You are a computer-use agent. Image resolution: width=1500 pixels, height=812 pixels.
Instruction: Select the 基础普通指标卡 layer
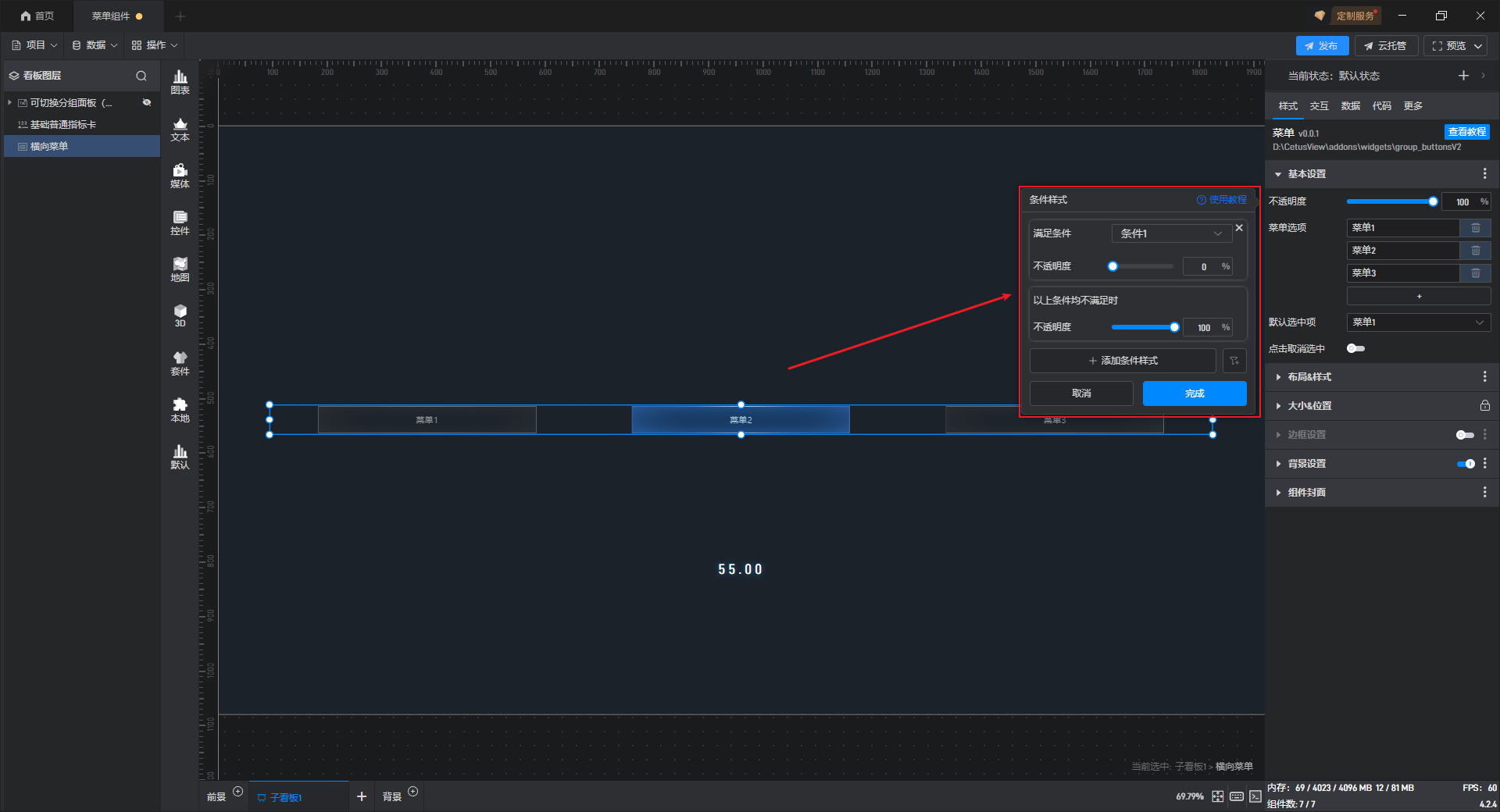tap(62, 125)
